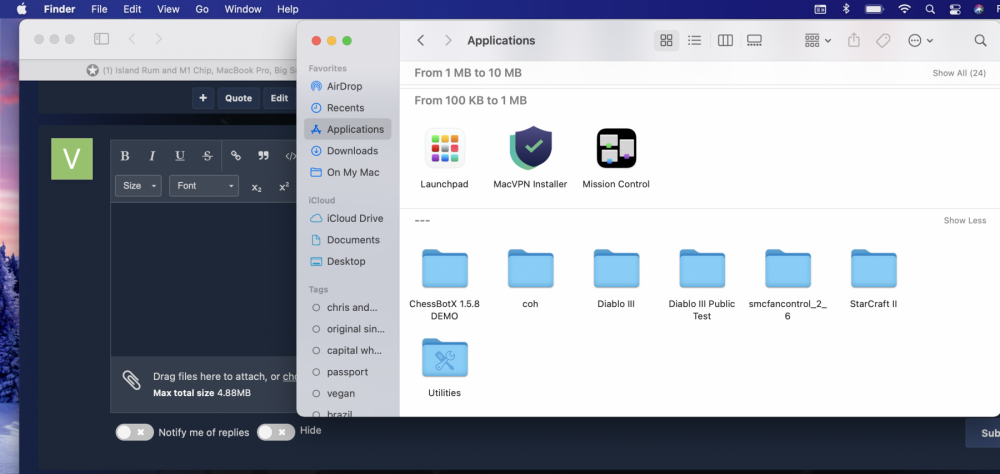Open the MacVPN Installer icon
The width and height of the screenshot is (1000, 474).
[x=530, y=149]
